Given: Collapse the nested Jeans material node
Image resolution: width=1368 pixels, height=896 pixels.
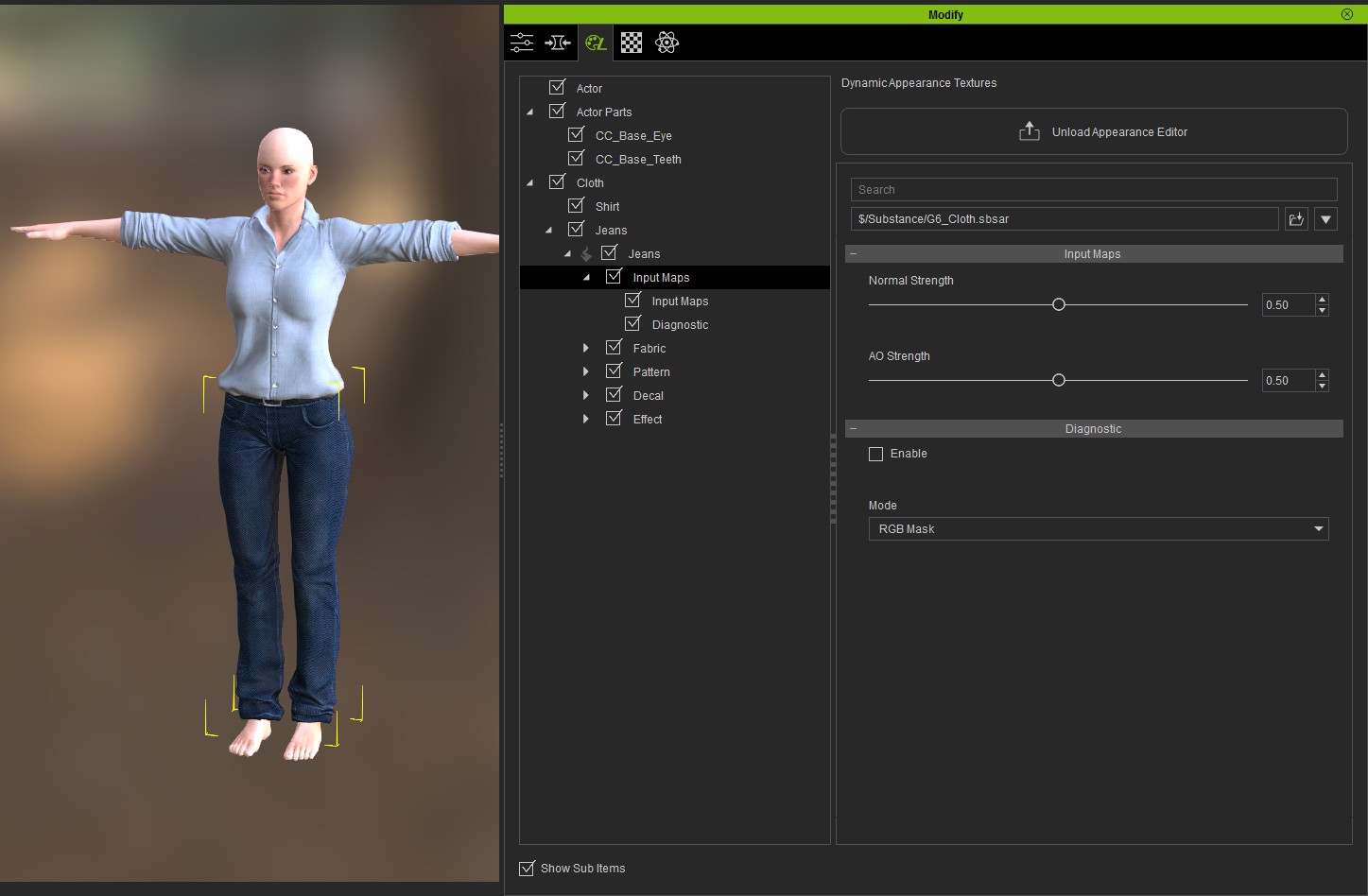Looking at the screenshot, I should tap(567, 254).
